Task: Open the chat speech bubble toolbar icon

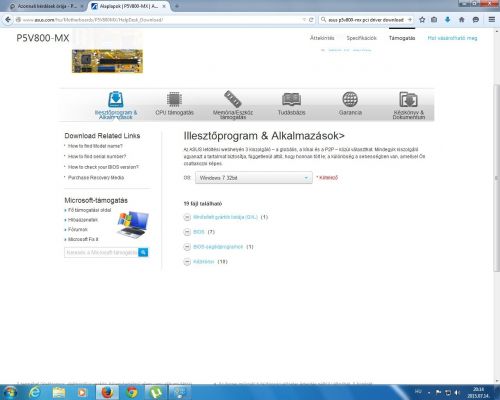Action: [476, 20]
